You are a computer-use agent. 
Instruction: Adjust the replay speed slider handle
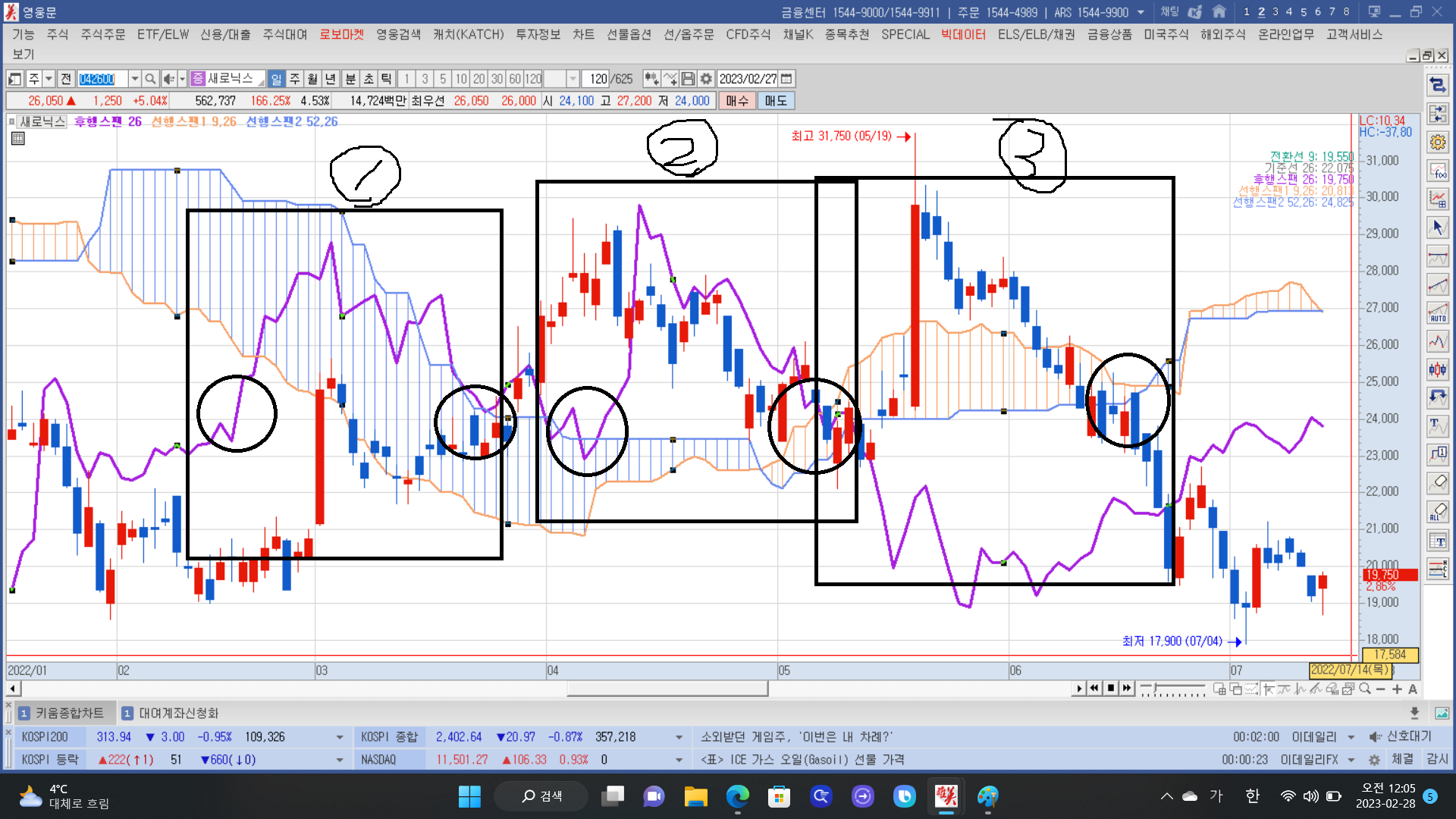pyautogui.click(x=1156, y=689)
